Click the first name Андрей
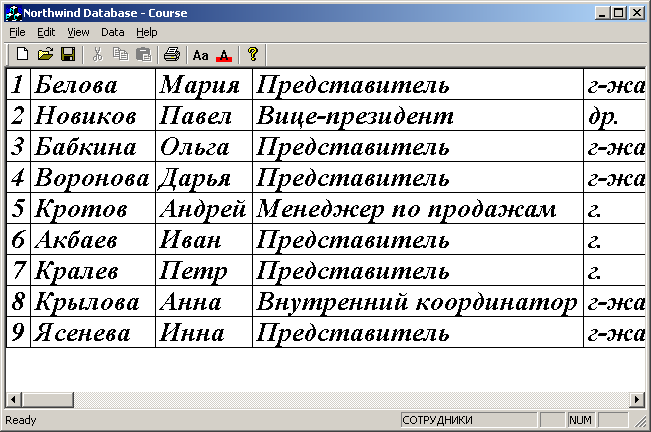Image resolution: width=651 pixels, height=432 pixels. coord(204,208)
